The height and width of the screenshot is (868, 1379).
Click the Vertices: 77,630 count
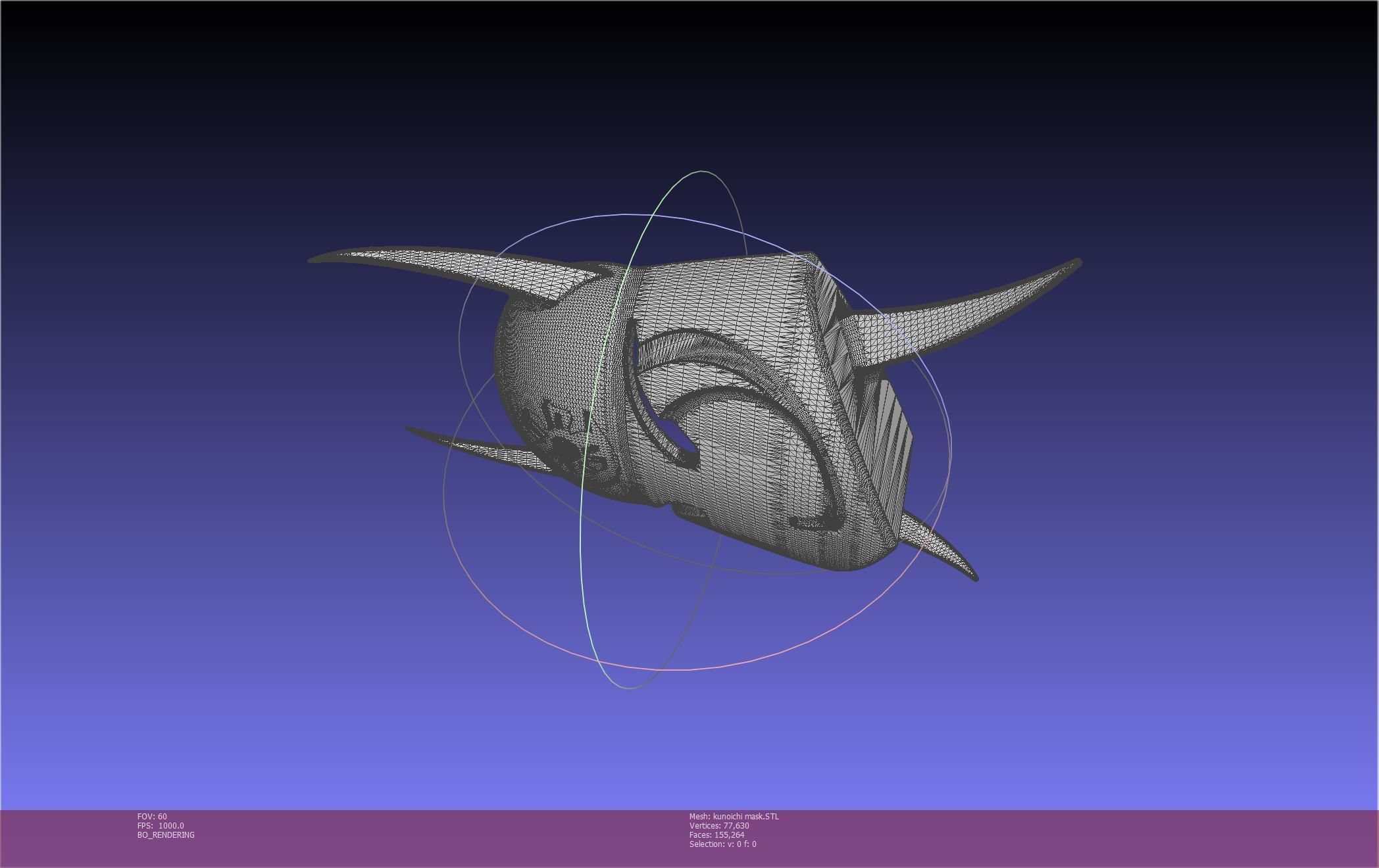[x=719, y=825]
